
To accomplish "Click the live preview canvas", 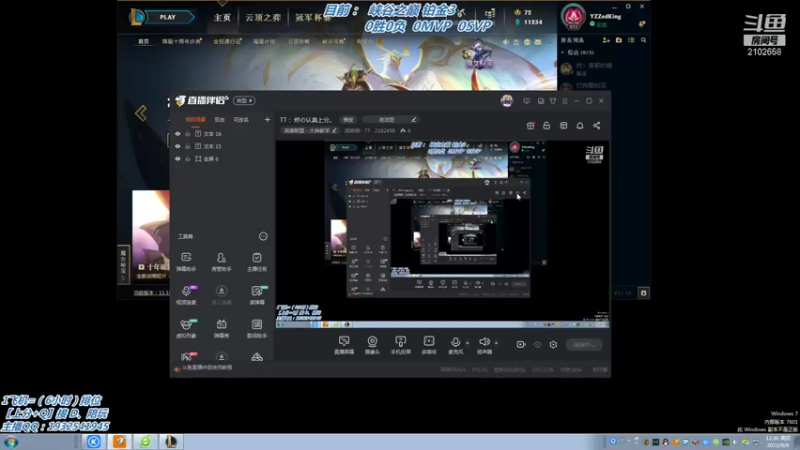I will 442,234.
